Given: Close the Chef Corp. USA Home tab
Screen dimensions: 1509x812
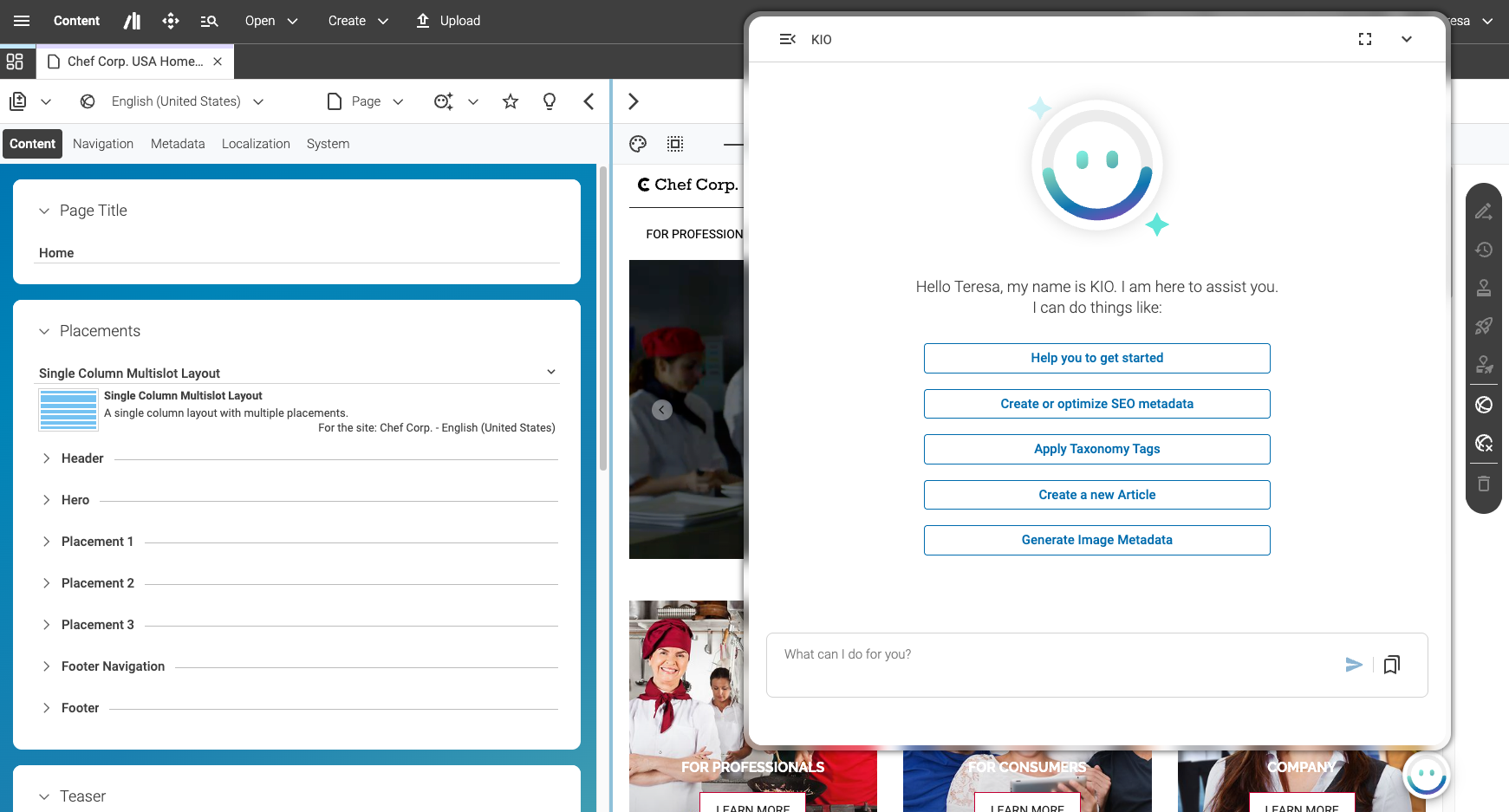Looking at the screenshot, I should tap(218, 62).
